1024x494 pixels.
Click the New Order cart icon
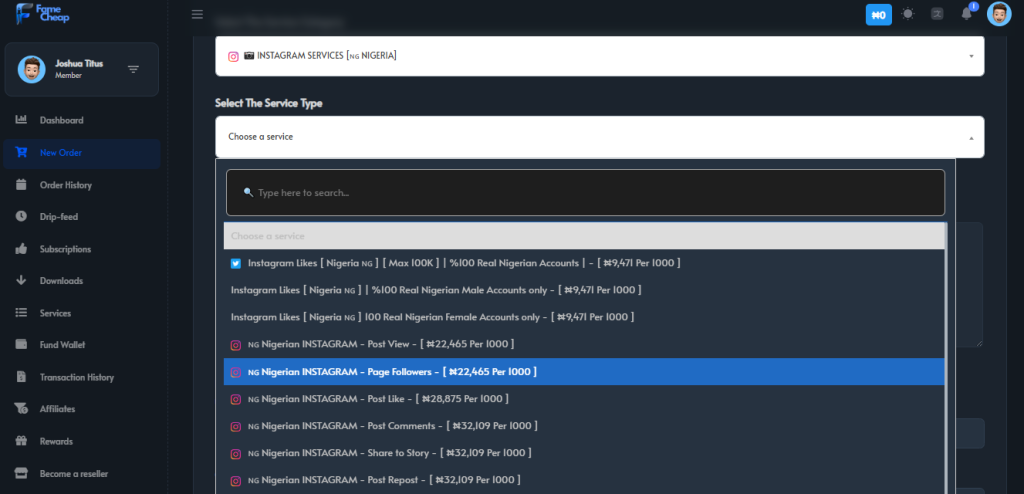21,152
